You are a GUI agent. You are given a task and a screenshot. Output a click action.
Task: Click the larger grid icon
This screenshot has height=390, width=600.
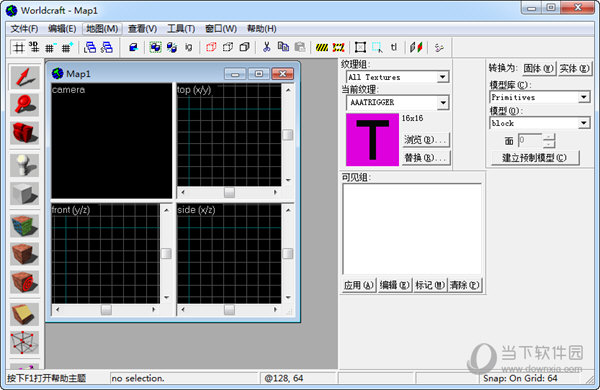click(67, 47)
